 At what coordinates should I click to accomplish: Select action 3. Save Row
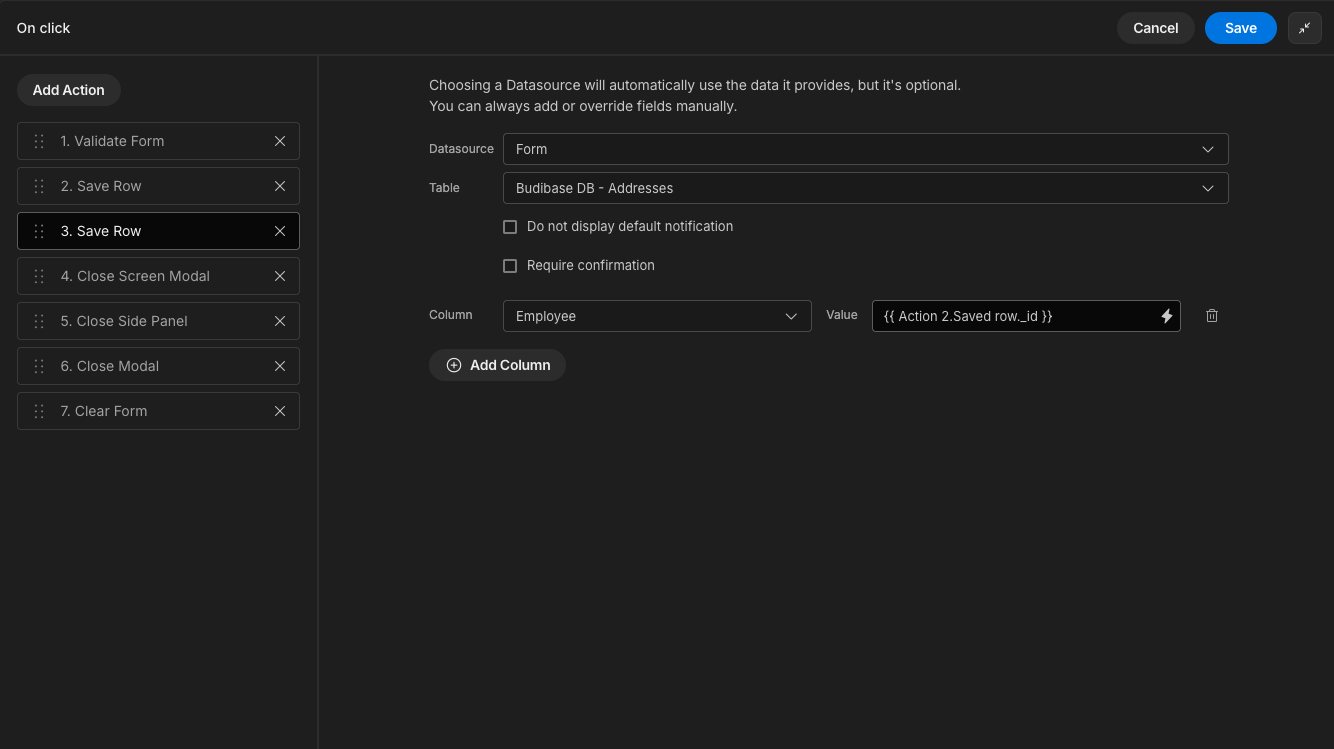point(158,231)
